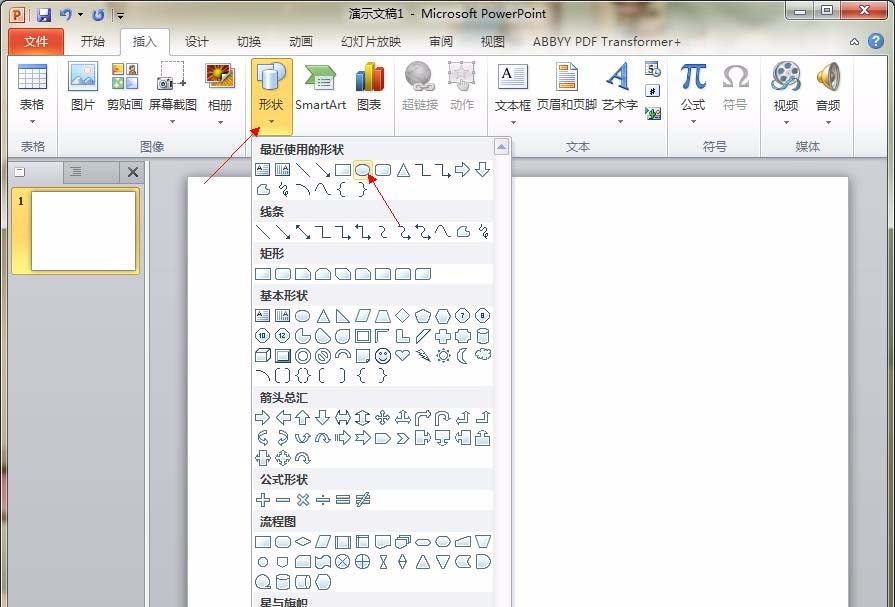This screenshot has width=895, height=607.
Task: Pick the cloud shape in 基本形状
Action: 483,355
